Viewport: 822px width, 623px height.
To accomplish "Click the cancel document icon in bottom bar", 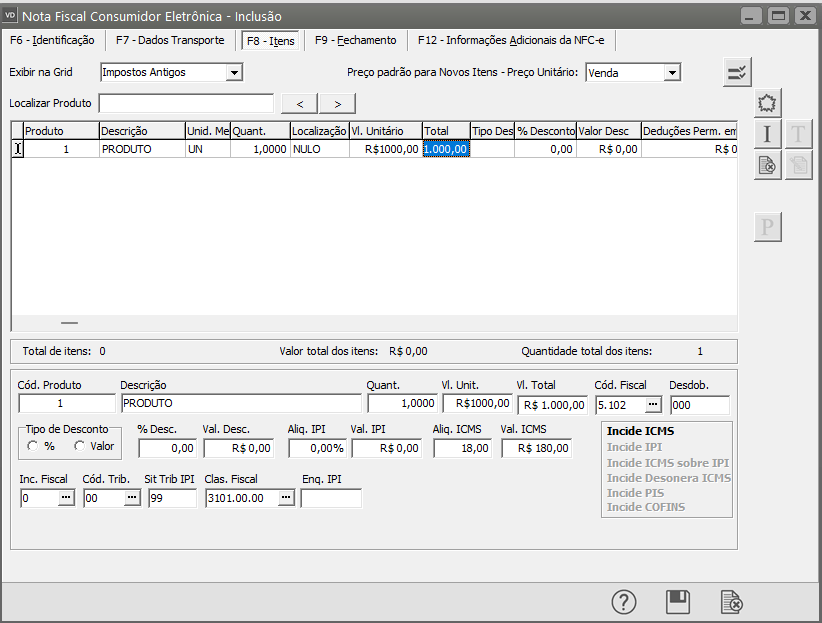I will 732,602.
